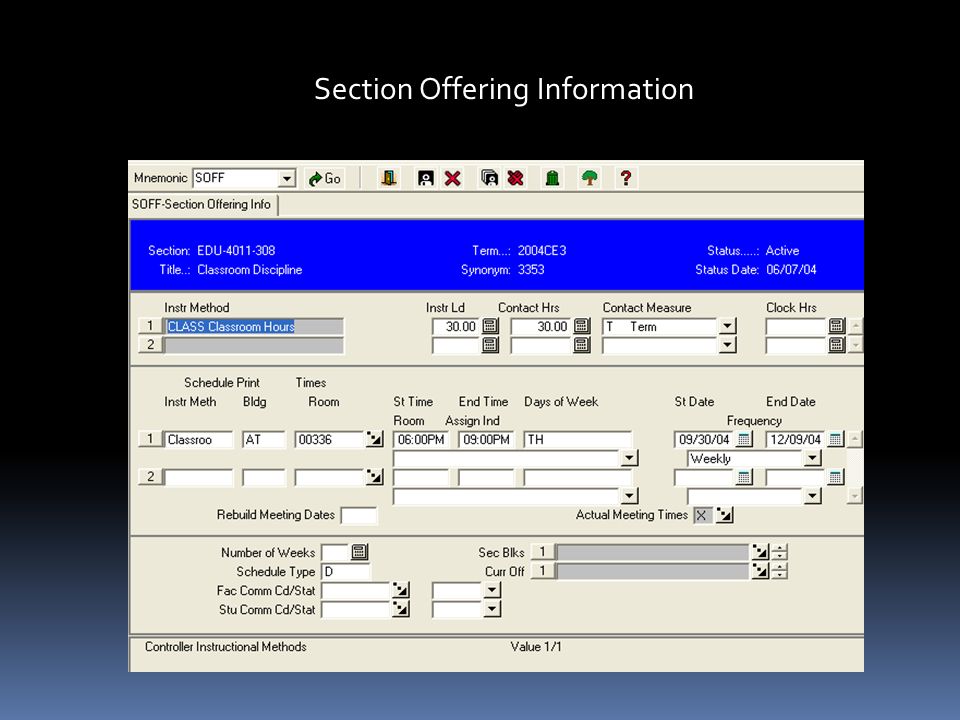Open calendar beside St Date 09/30/04
The width and height of the screenshot is (960, 720).
[744, 439]
